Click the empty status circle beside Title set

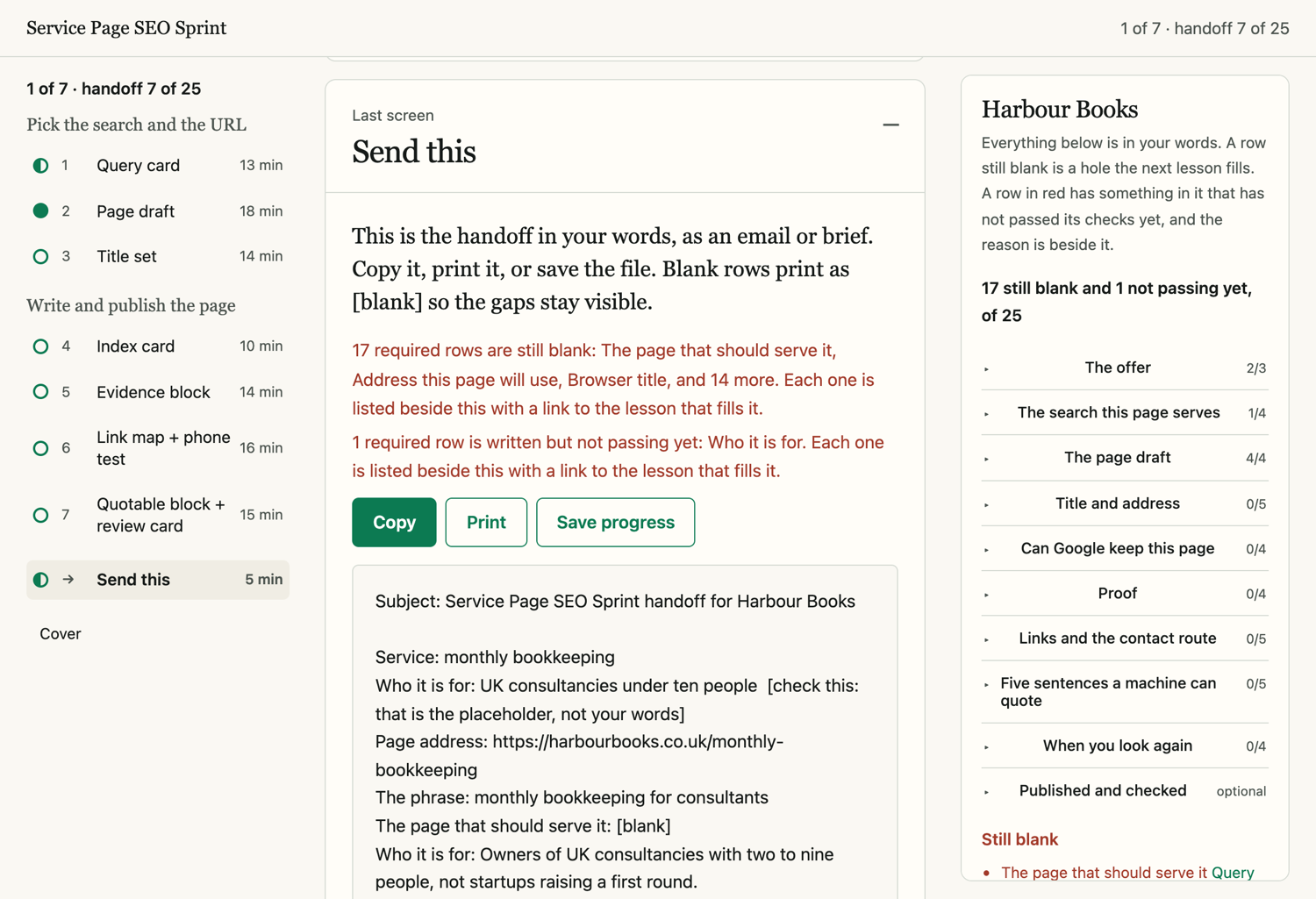[x=40, y=256]
